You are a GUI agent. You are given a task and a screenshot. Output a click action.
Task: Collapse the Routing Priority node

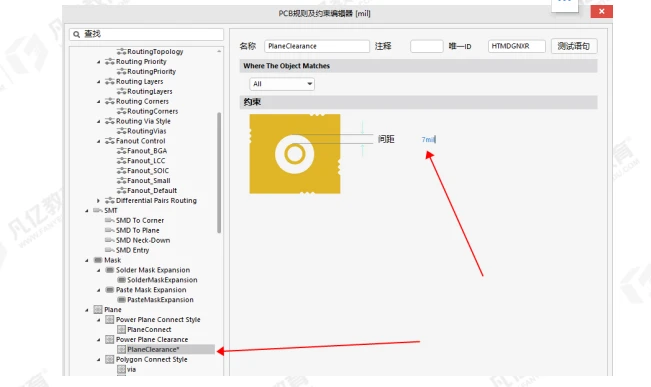[x=99, y=62]
